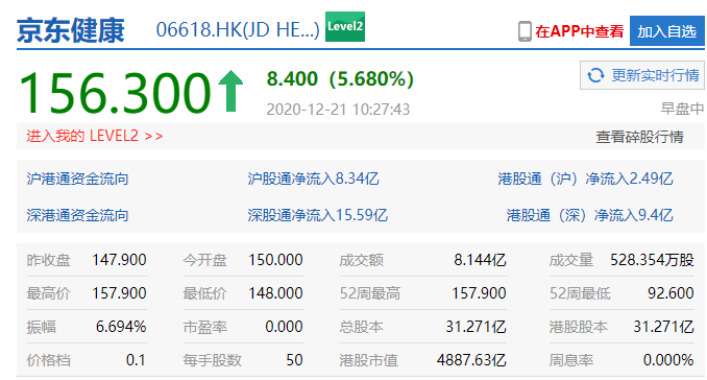Click the 价格档 label

coord(49,361)
